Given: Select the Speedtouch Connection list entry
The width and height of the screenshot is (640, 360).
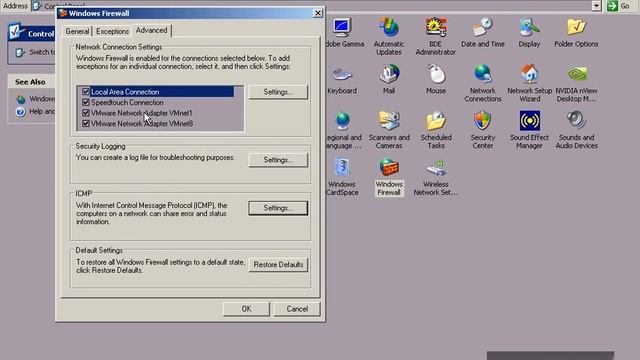Looking at the screenshot, I should coord(127,102).
